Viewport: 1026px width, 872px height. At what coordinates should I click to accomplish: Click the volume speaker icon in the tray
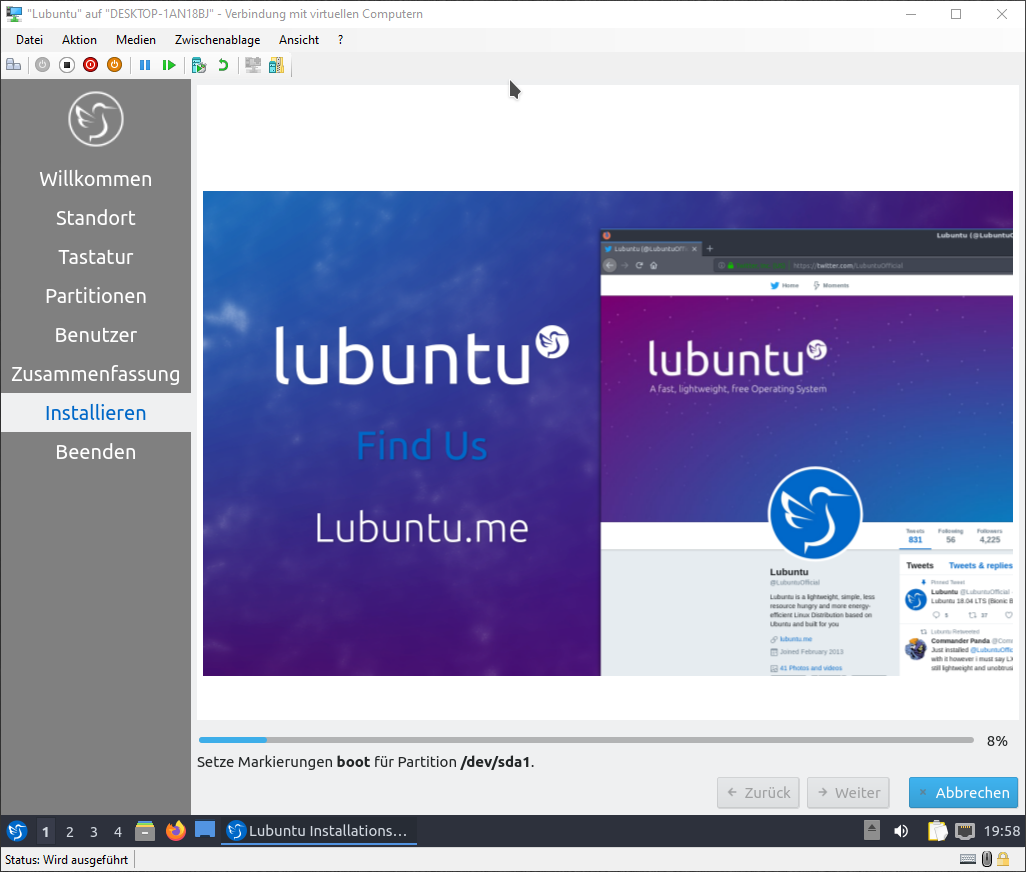click(901, 831)
